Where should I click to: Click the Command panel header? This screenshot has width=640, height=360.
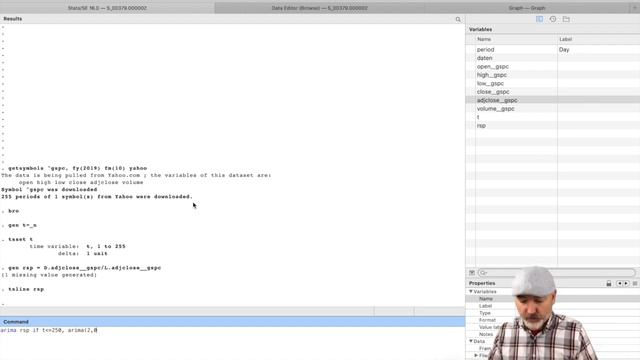tap(16, 322)
